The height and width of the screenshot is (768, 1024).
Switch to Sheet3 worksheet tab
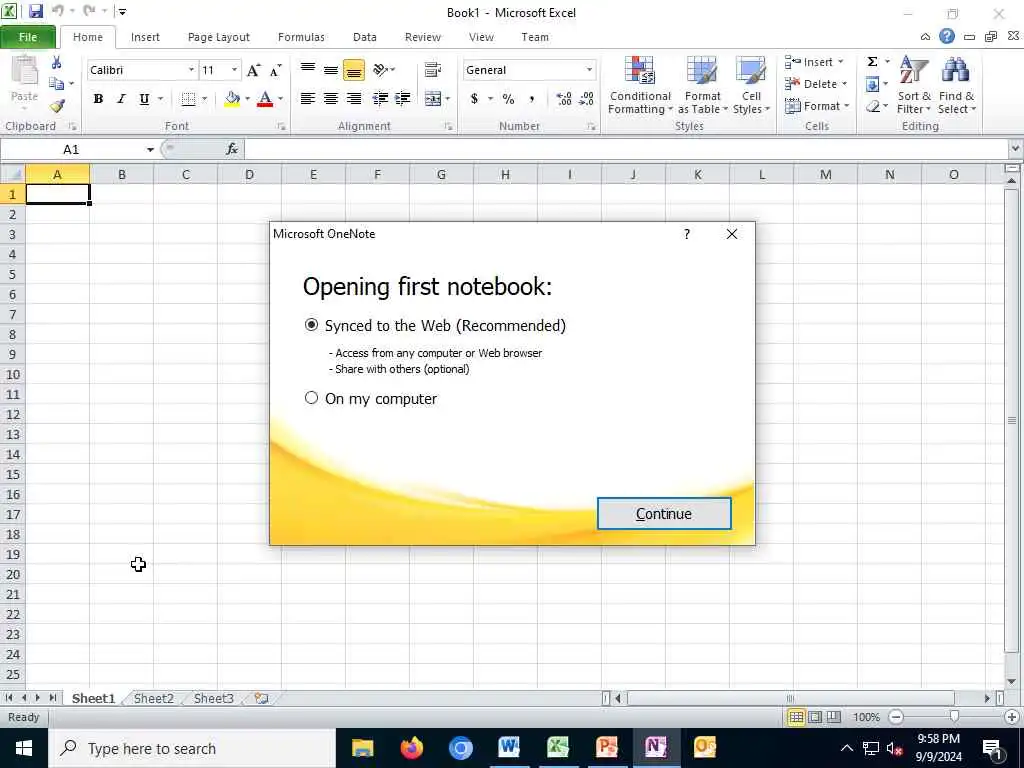click(x=214, y=698)
